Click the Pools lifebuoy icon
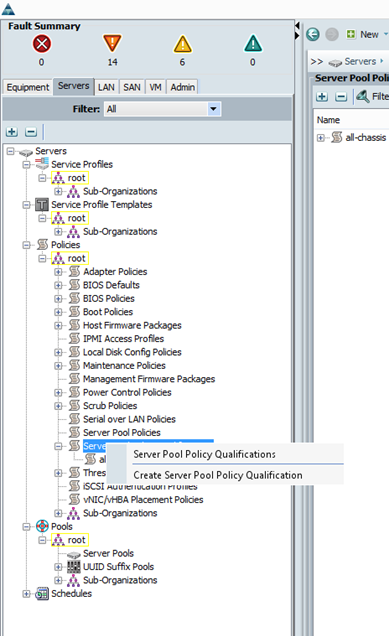The width and height of the screenshot is (389, 636). pyautogui.click(x=42, y=526)
